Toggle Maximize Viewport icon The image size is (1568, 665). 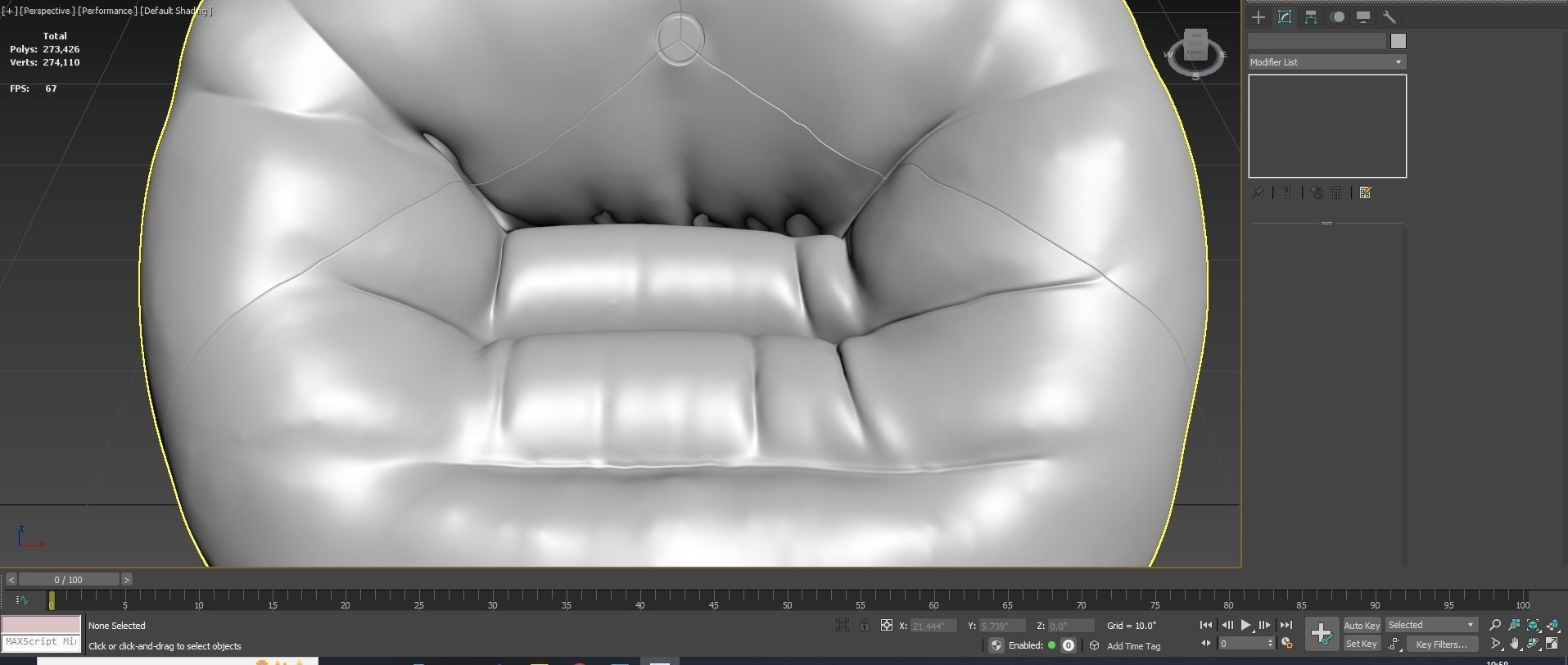1552,644
